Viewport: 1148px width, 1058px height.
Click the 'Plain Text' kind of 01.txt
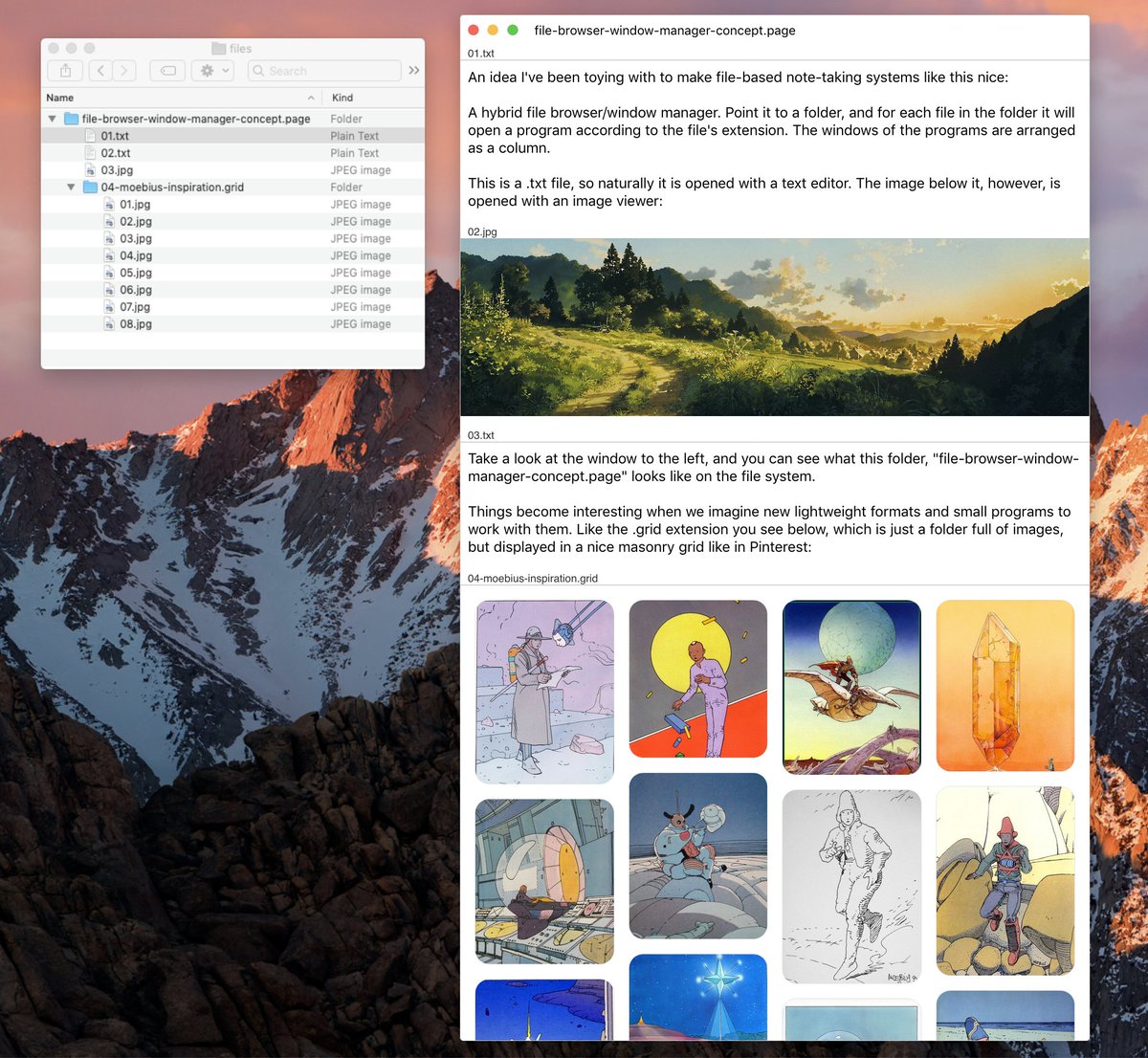(x=355, y=136)
